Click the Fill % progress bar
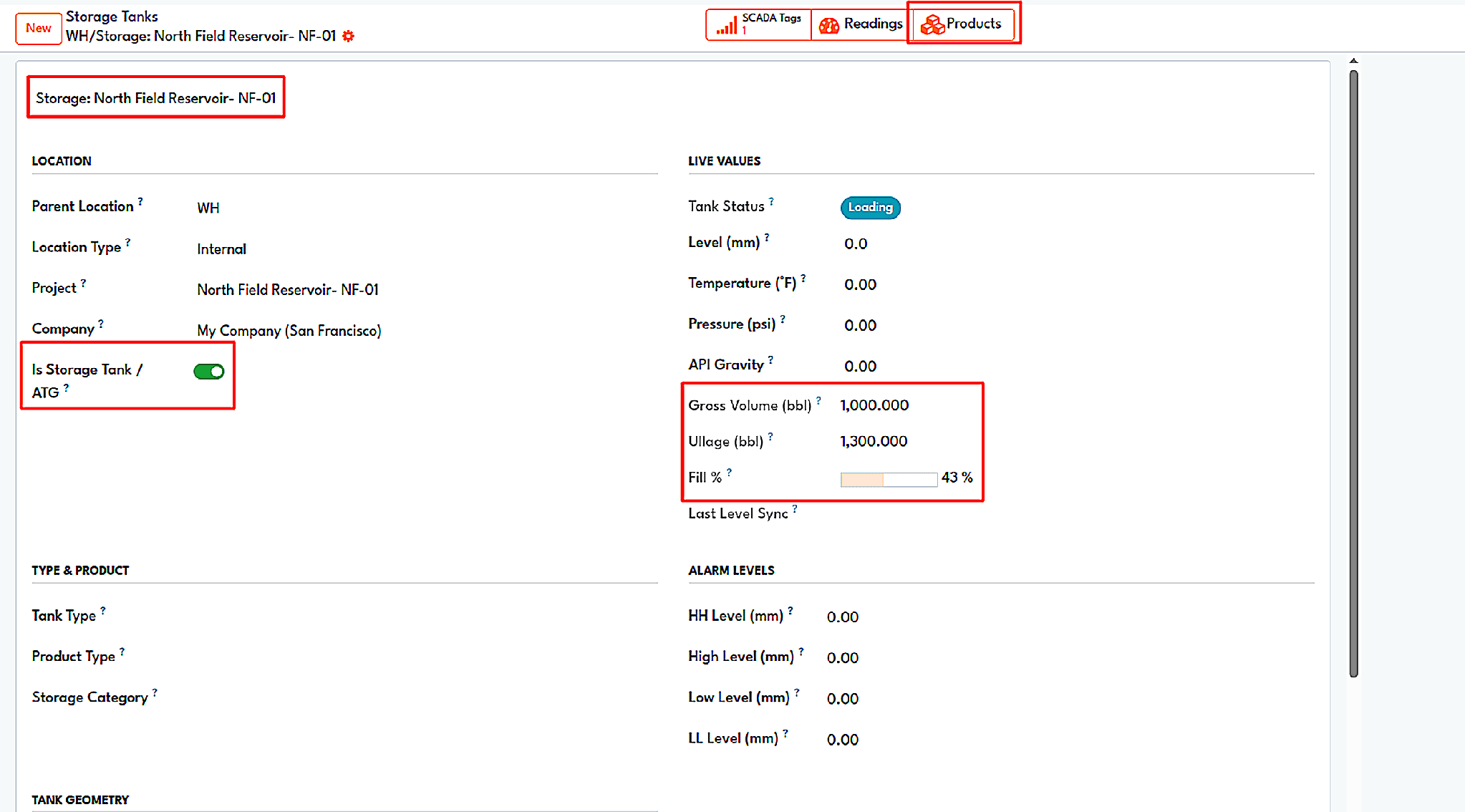The width and height of the screenshot is (1465, 812). [889, 479]
